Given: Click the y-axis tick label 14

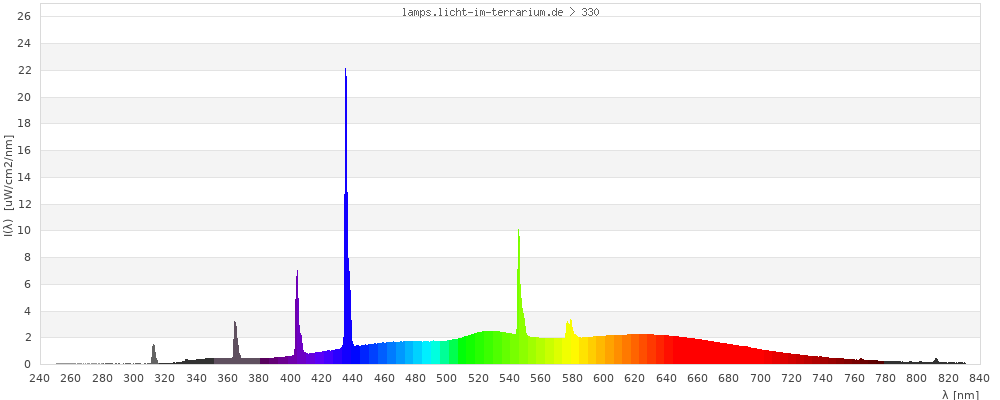Looking at the screenshot, I should 24,177.
